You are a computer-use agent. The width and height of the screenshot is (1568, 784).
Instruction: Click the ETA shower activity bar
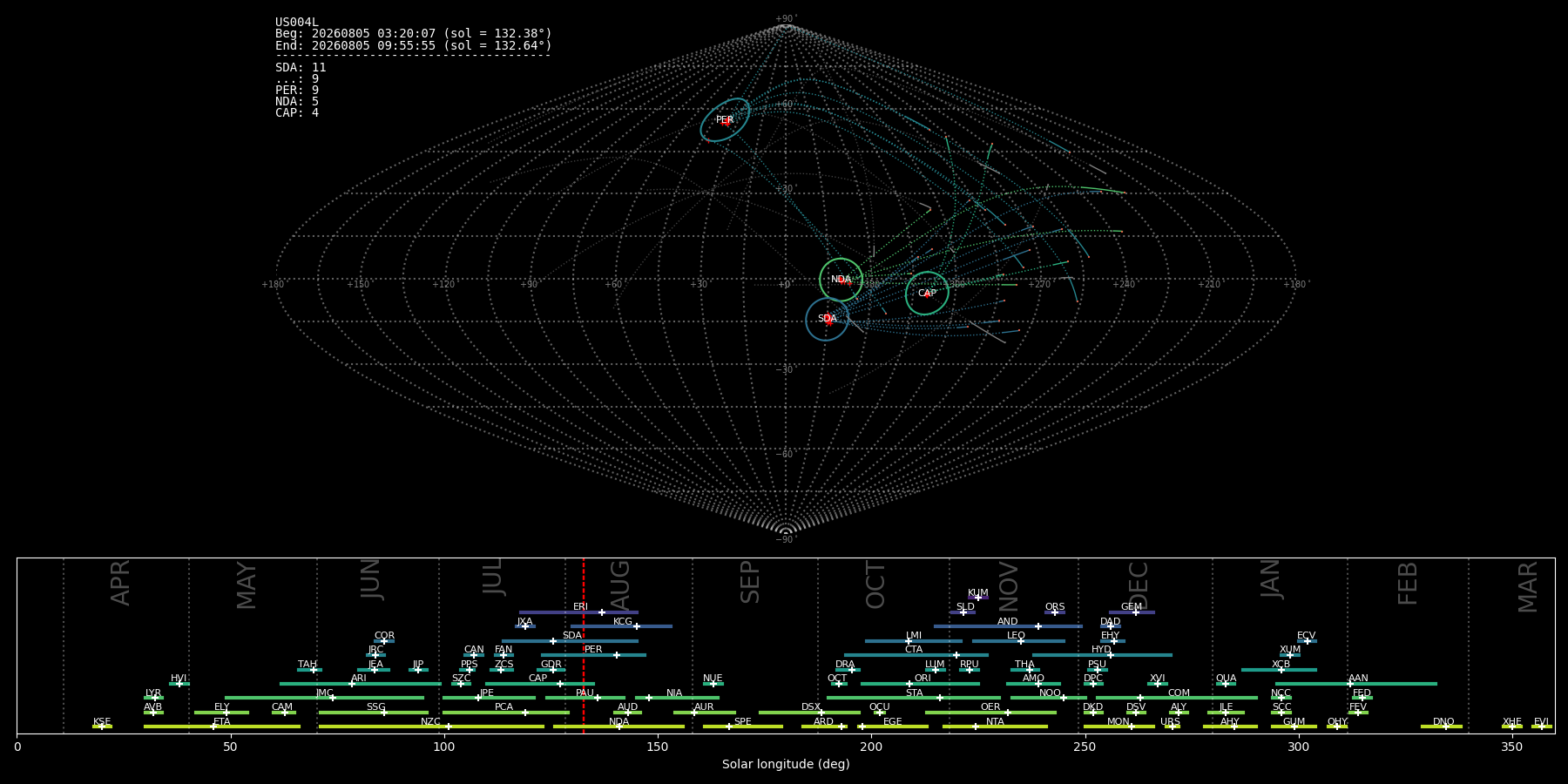[x=222, y=727]
